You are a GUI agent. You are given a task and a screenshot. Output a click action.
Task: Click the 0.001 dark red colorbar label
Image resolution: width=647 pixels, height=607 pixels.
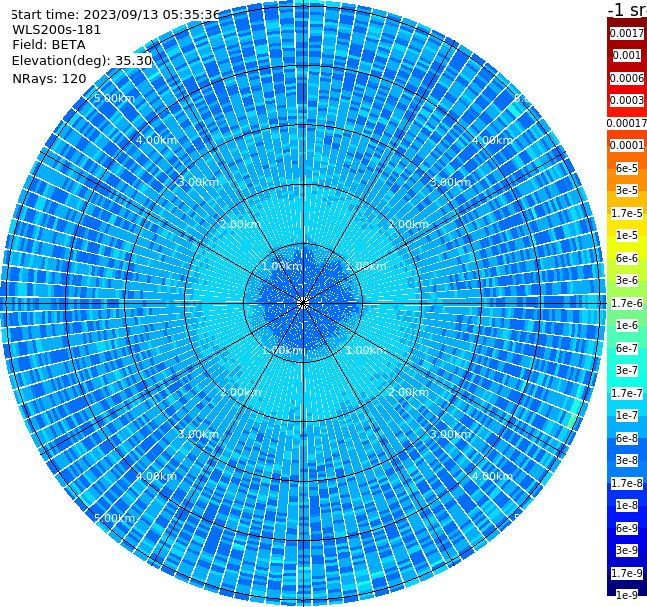point(627,55)
